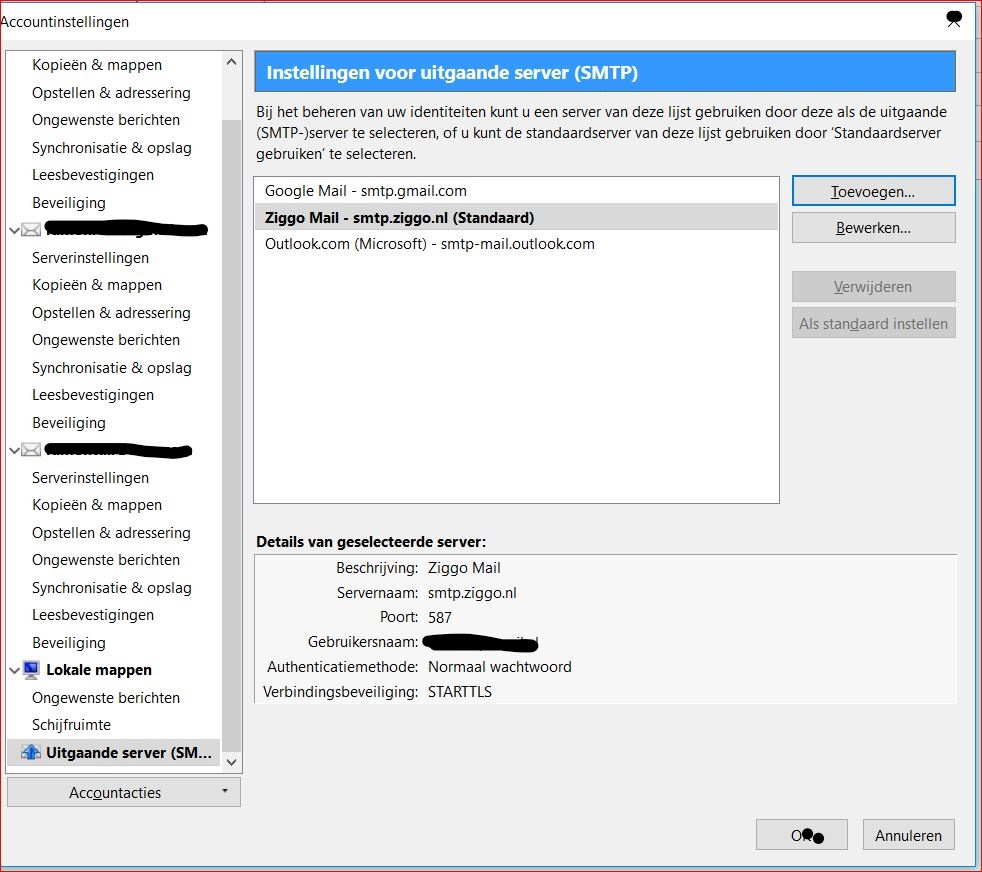Open Schijfruimte under Lokale mappen

point(71,725)
